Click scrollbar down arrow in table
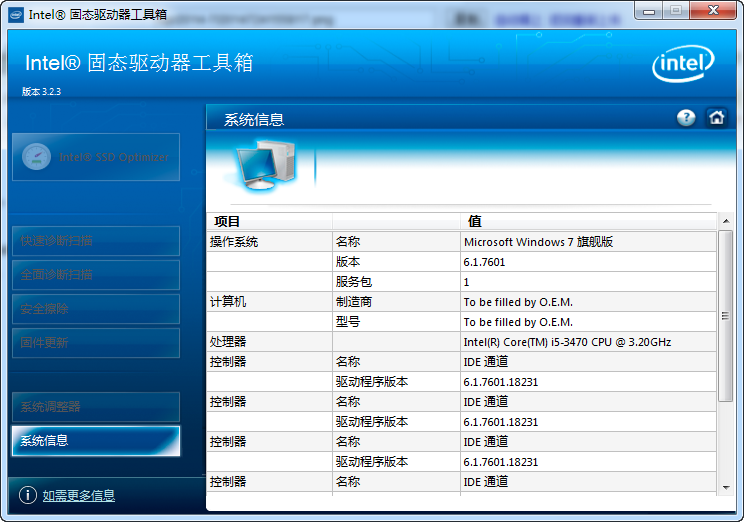Image resolution: width=744 pixels, height=522 pixels. coord(725,488)
